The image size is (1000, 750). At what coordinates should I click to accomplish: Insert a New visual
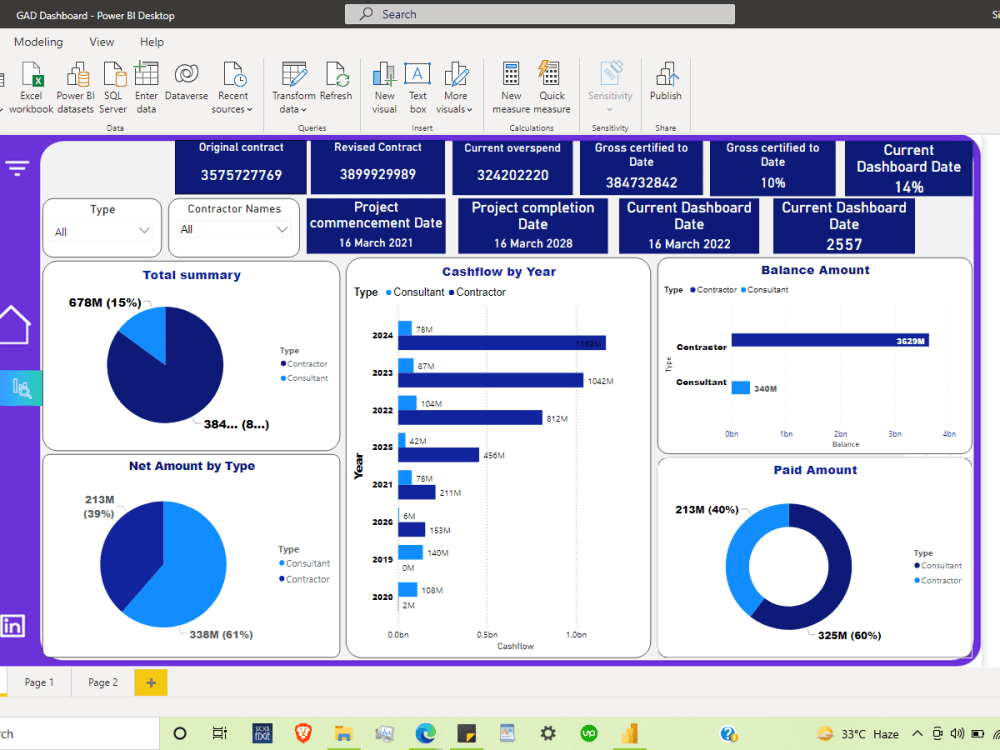click(x=385, y=88)
